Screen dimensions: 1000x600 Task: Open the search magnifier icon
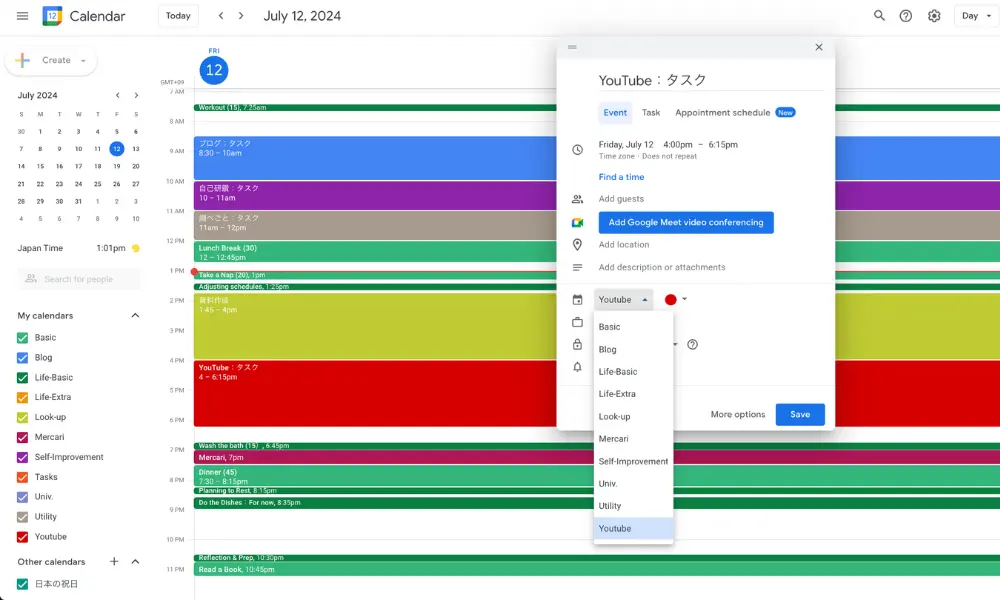pos(879,16)
